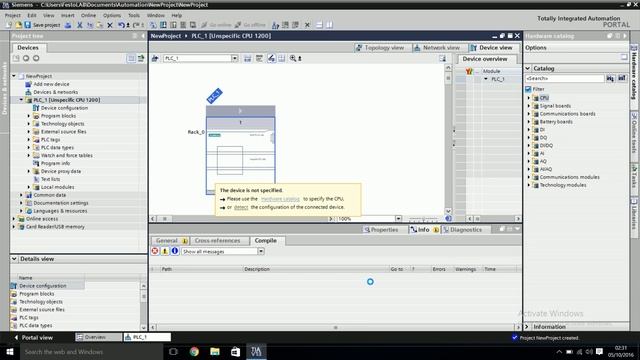Screen dimensions: 640x360
Task: Click the errors filter red icon
Action: [155, 251]
